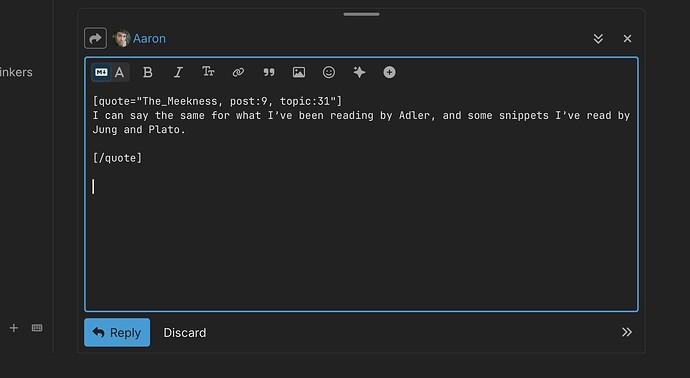Open the AI helper sparkle tool
Screen dimensions: 690x378
tap(359, 72)
